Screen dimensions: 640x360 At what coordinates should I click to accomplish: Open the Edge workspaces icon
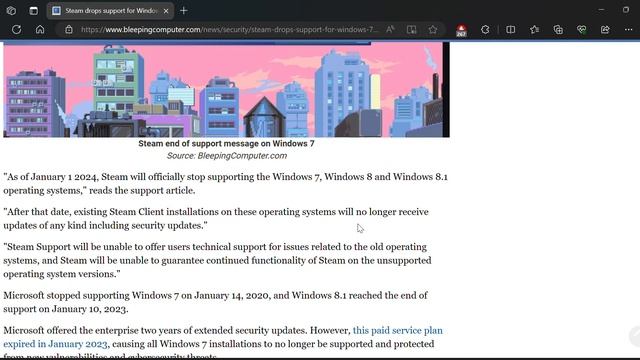11,11
